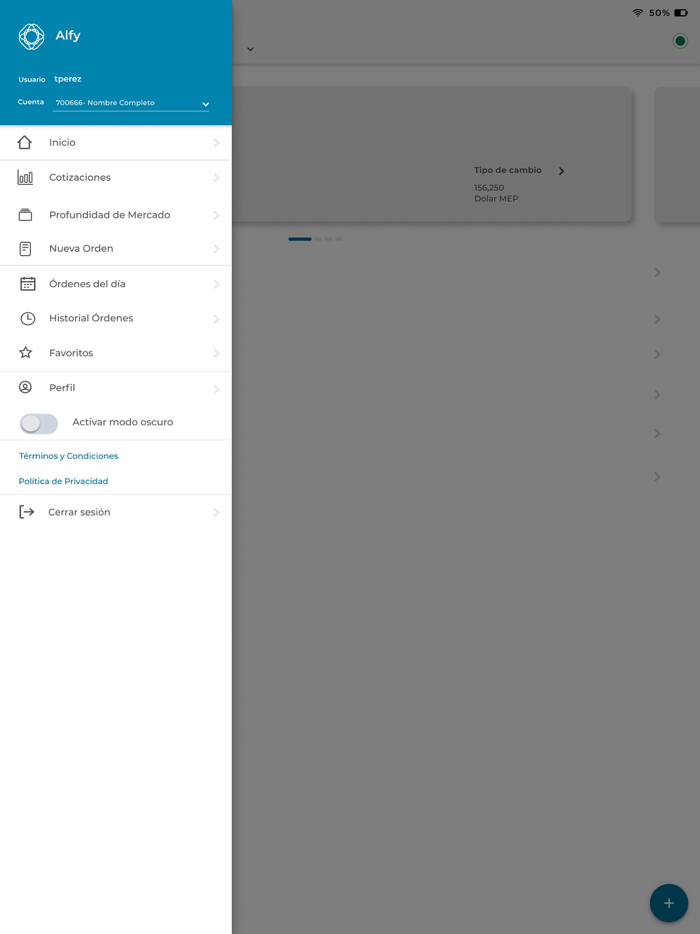Select the Nueva Orden document icon
700x934 pixels.
click(25, 249)
